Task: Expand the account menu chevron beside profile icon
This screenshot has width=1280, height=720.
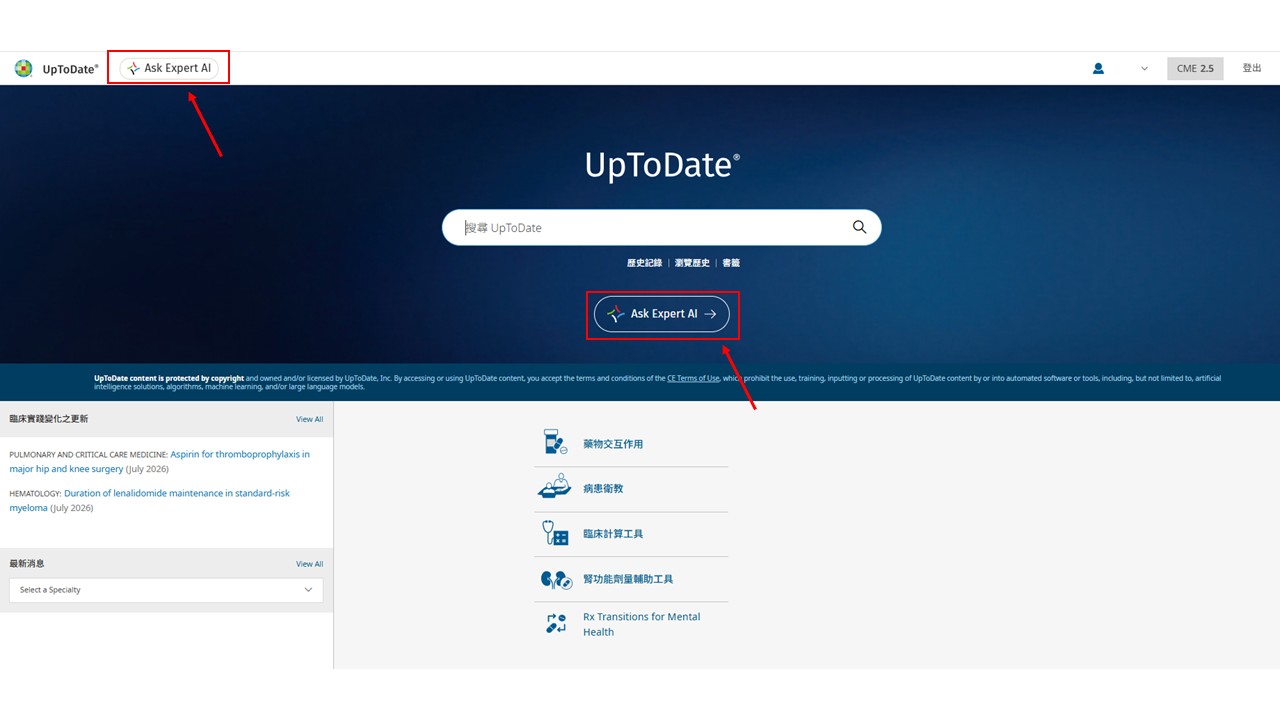Action: pos(1144,69)
